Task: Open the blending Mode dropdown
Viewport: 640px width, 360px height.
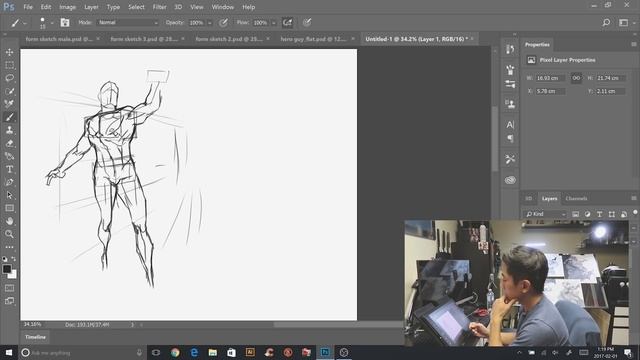Action: click(x=128, y=23)
